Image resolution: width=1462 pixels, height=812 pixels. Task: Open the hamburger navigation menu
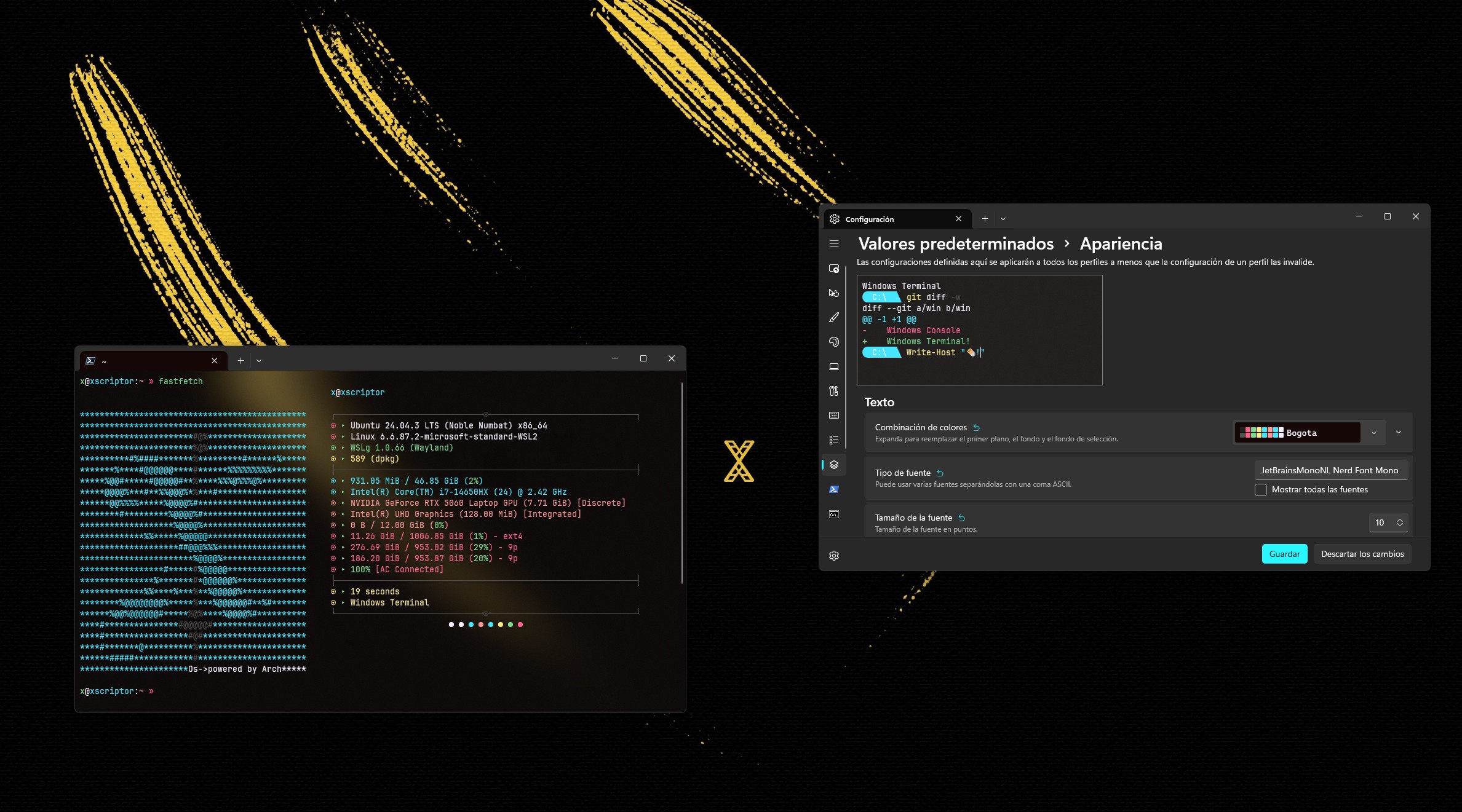point(834,244)
